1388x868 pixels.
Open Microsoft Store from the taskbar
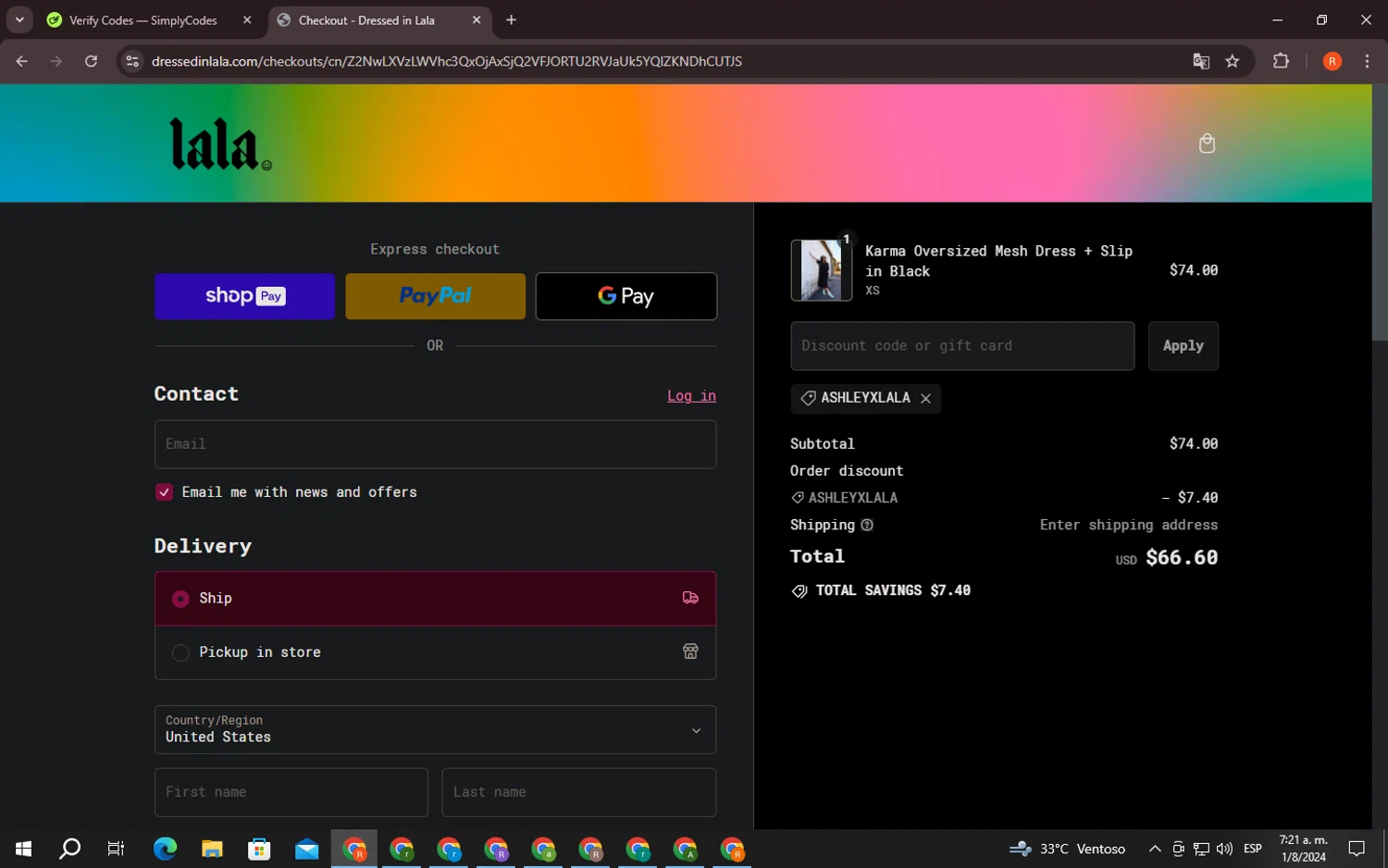(259, 849)
